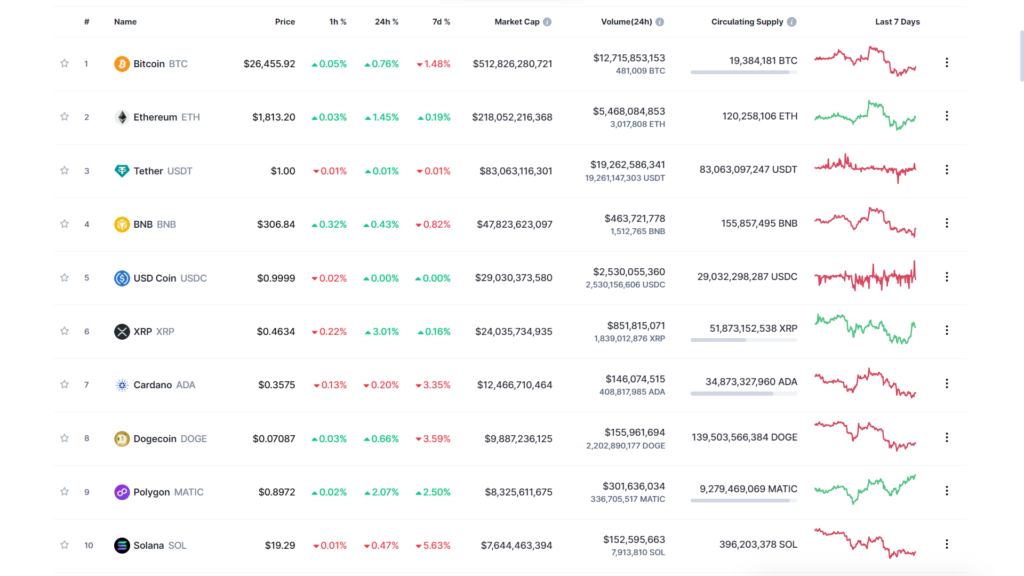Click the Polygon MATIC logo icon
1024x576 pixels.
[x=122, y=492]
